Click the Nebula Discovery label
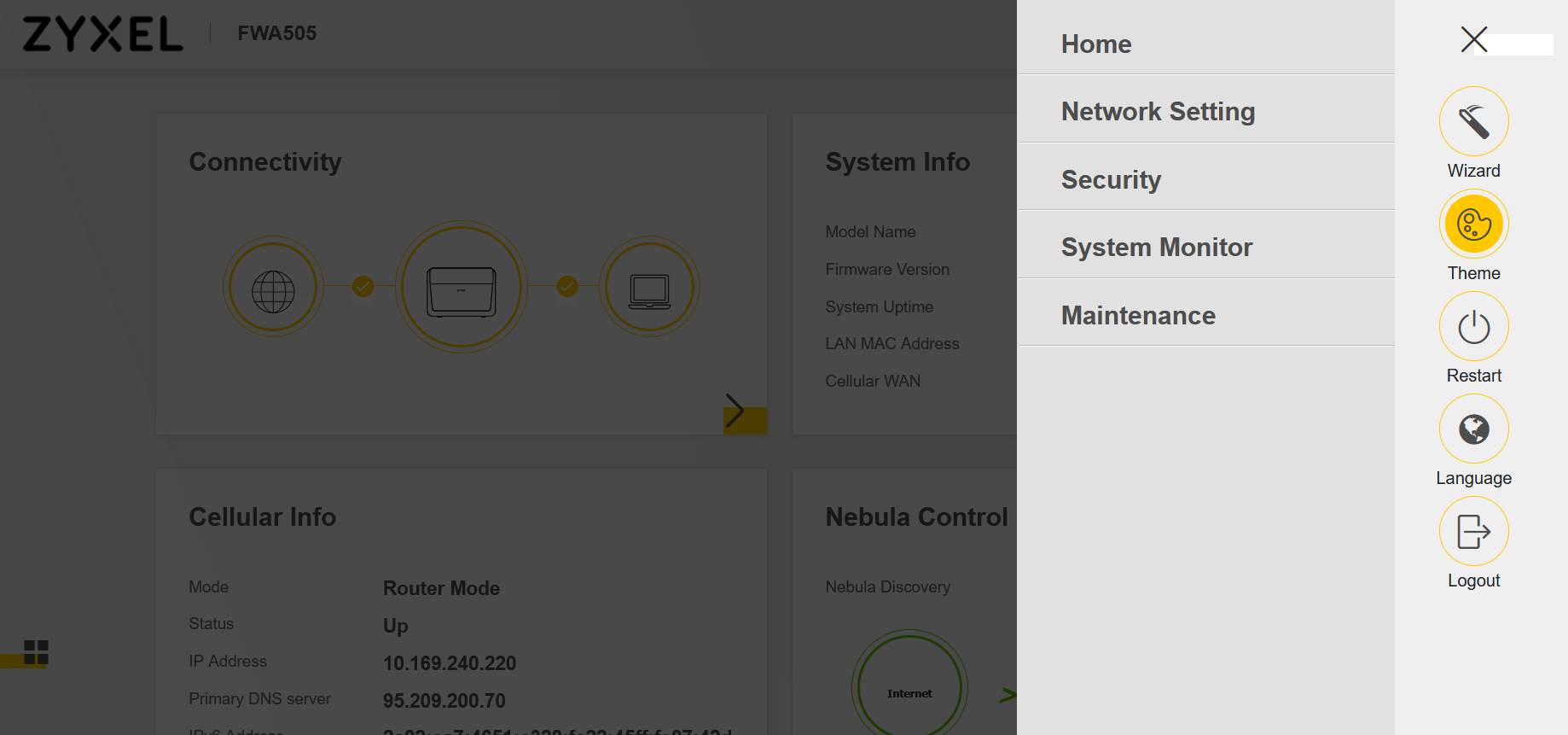Image resolution: width=1568 pixels, height=735 pixels. pyautogui.click(x=888, y=587)
